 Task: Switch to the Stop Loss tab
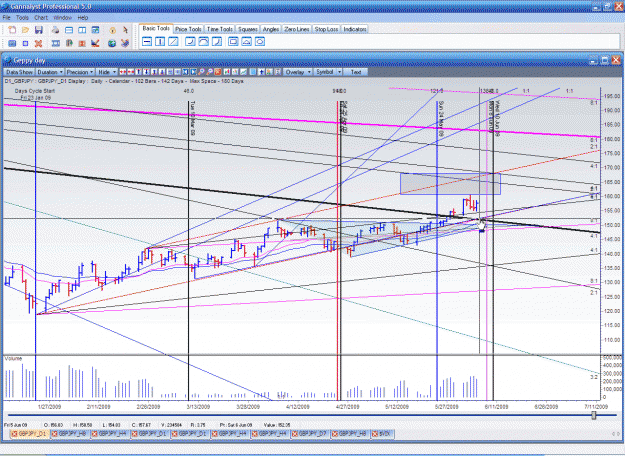click(326, 29)
